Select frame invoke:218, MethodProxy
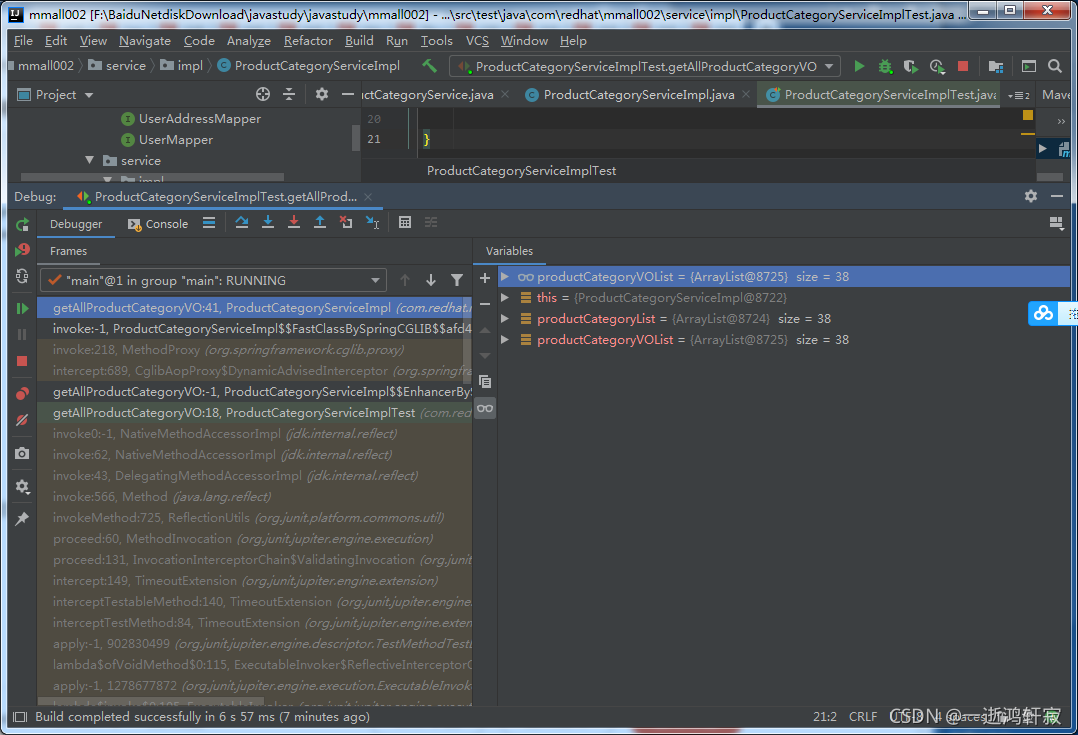1078x735 pixels. 254,350
